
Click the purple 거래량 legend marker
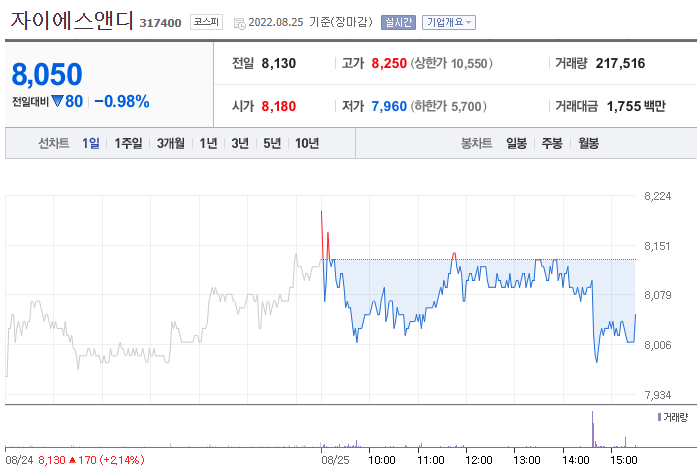click(x=659, y=417)
